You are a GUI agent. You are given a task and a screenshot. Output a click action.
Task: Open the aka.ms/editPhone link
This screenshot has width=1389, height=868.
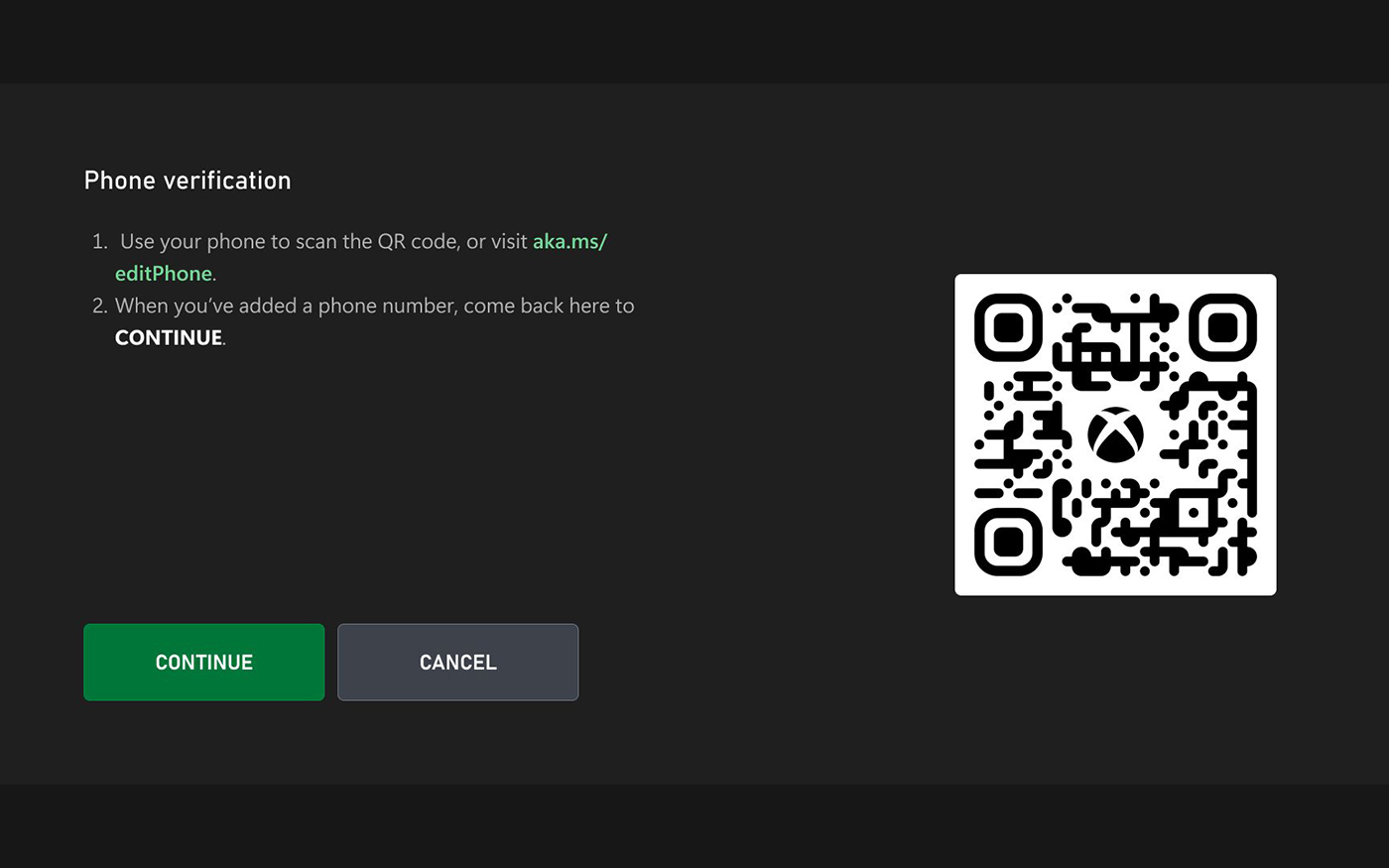click(570, 241)
